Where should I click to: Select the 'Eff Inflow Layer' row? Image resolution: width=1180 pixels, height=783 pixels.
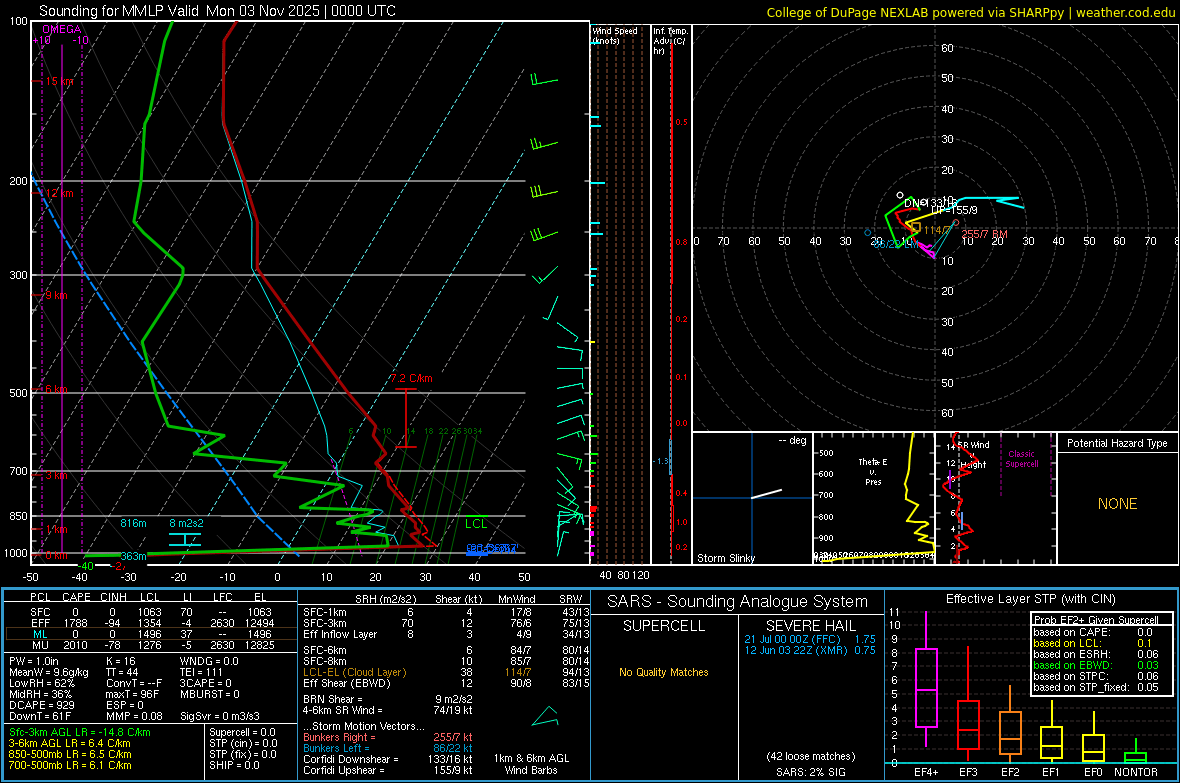[444, 634]
